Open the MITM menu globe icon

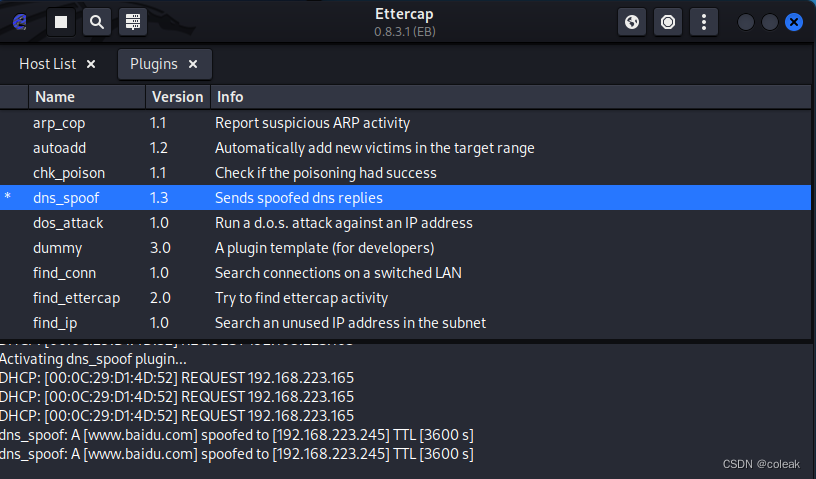632,22
